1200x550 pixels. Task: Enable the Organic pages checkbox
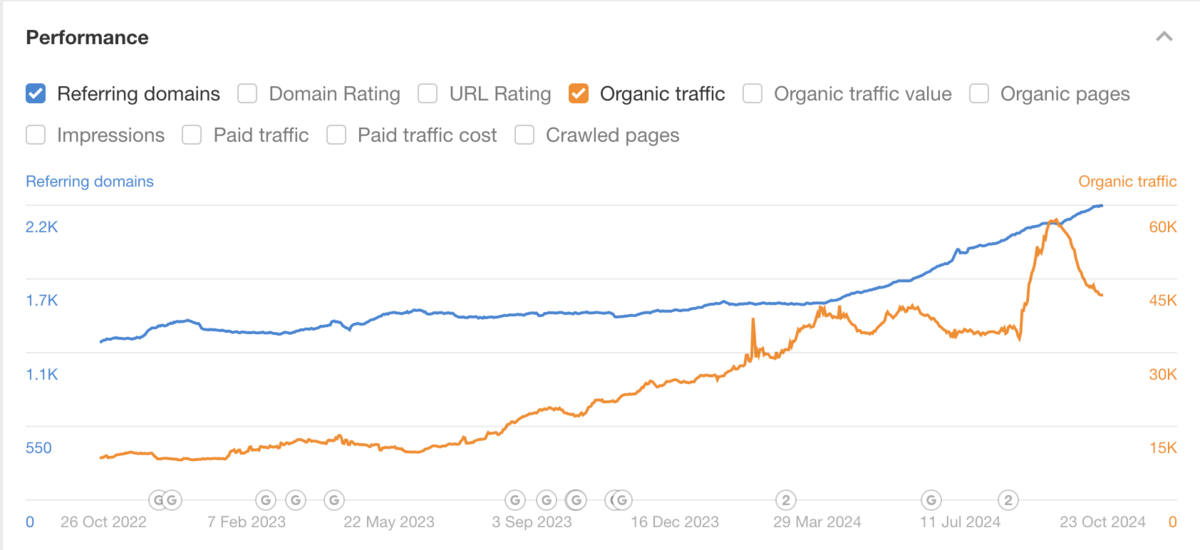[980, 94]
